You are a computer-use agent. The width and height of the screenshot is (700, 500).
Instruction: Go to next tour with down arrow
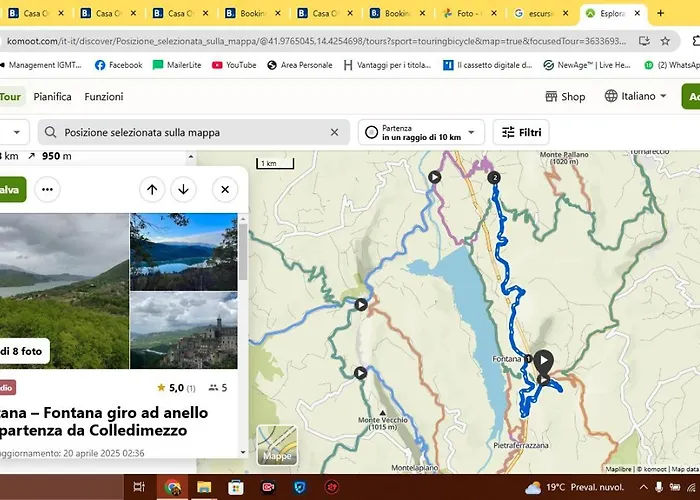click(183, 189)
